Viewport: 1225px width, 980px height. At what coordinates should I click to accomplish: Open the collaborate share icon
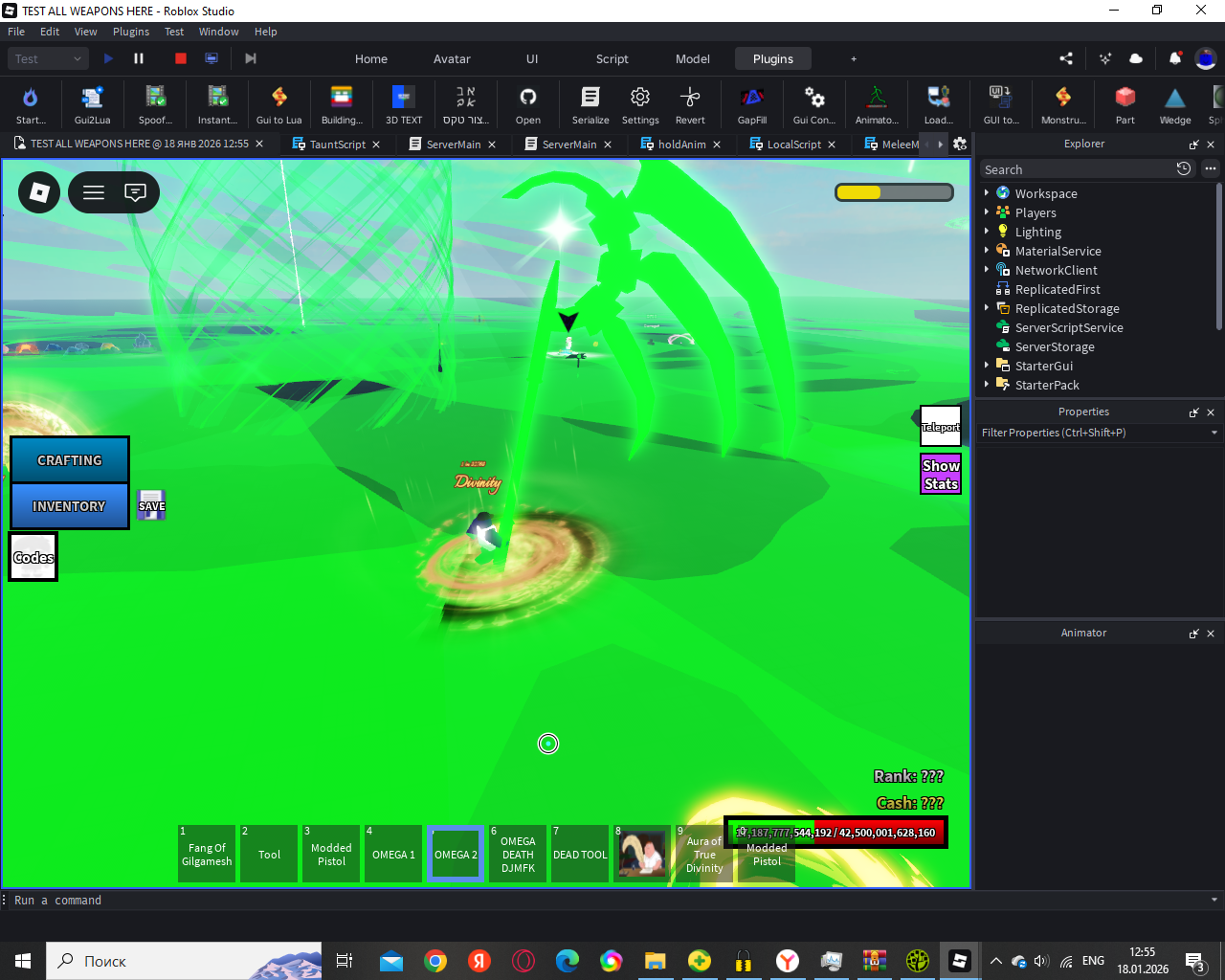(x=1066, y=58)
